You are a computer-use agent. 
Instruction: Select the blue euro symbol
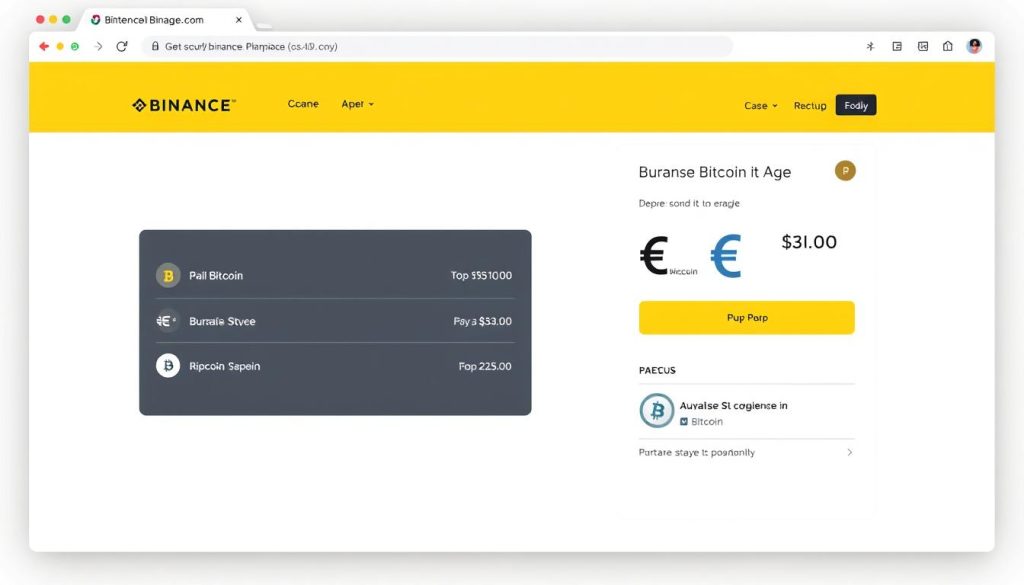[x=726, y=256]
